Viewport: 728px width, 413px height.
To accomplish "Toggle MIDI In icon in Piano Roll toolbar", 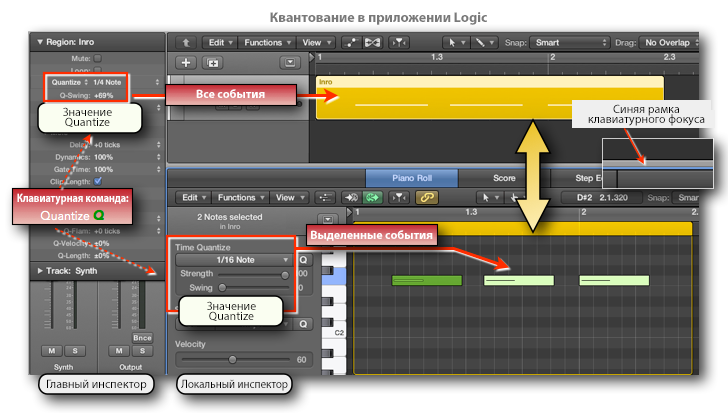I will [x=351, y=198].
